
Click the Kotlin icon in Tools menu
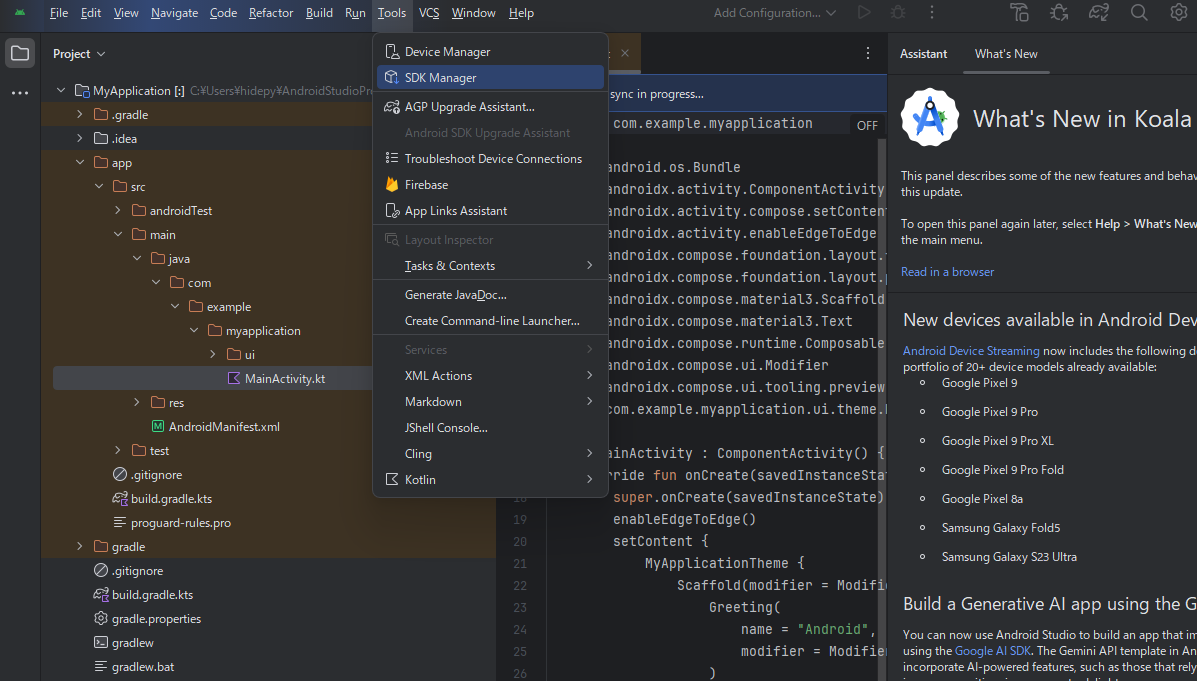(392, 479)
